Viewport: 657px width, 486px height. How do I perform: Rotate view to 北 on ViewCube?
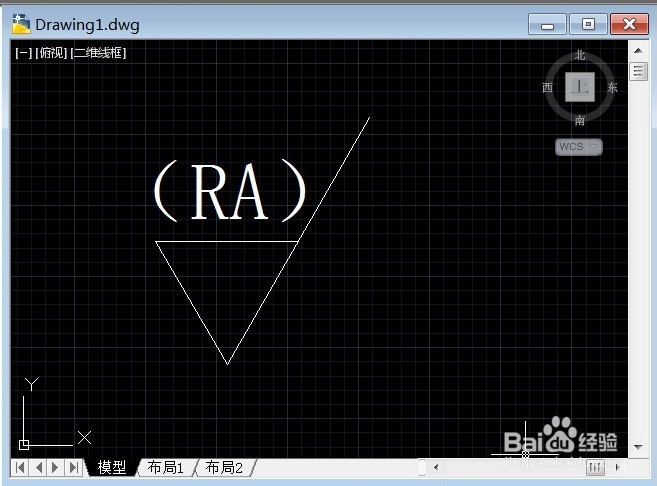pyautogui.click(x=579, y=55)
